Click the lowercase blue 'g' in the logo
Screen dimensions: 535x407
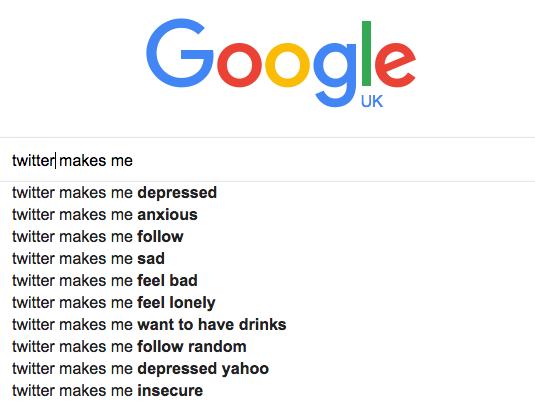(334, 75)
